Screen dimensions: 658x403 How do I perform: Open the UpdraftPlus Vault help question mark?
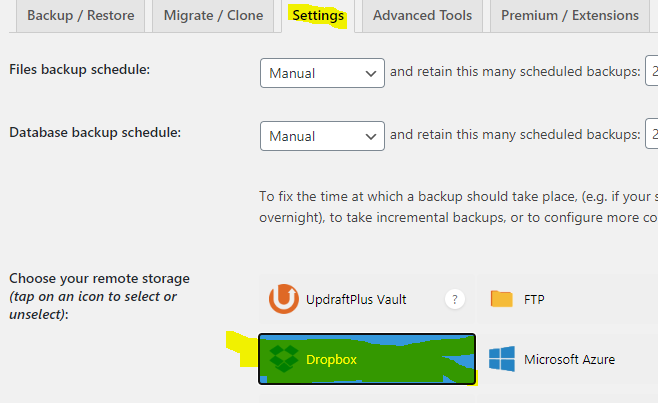tap(454, 299)
